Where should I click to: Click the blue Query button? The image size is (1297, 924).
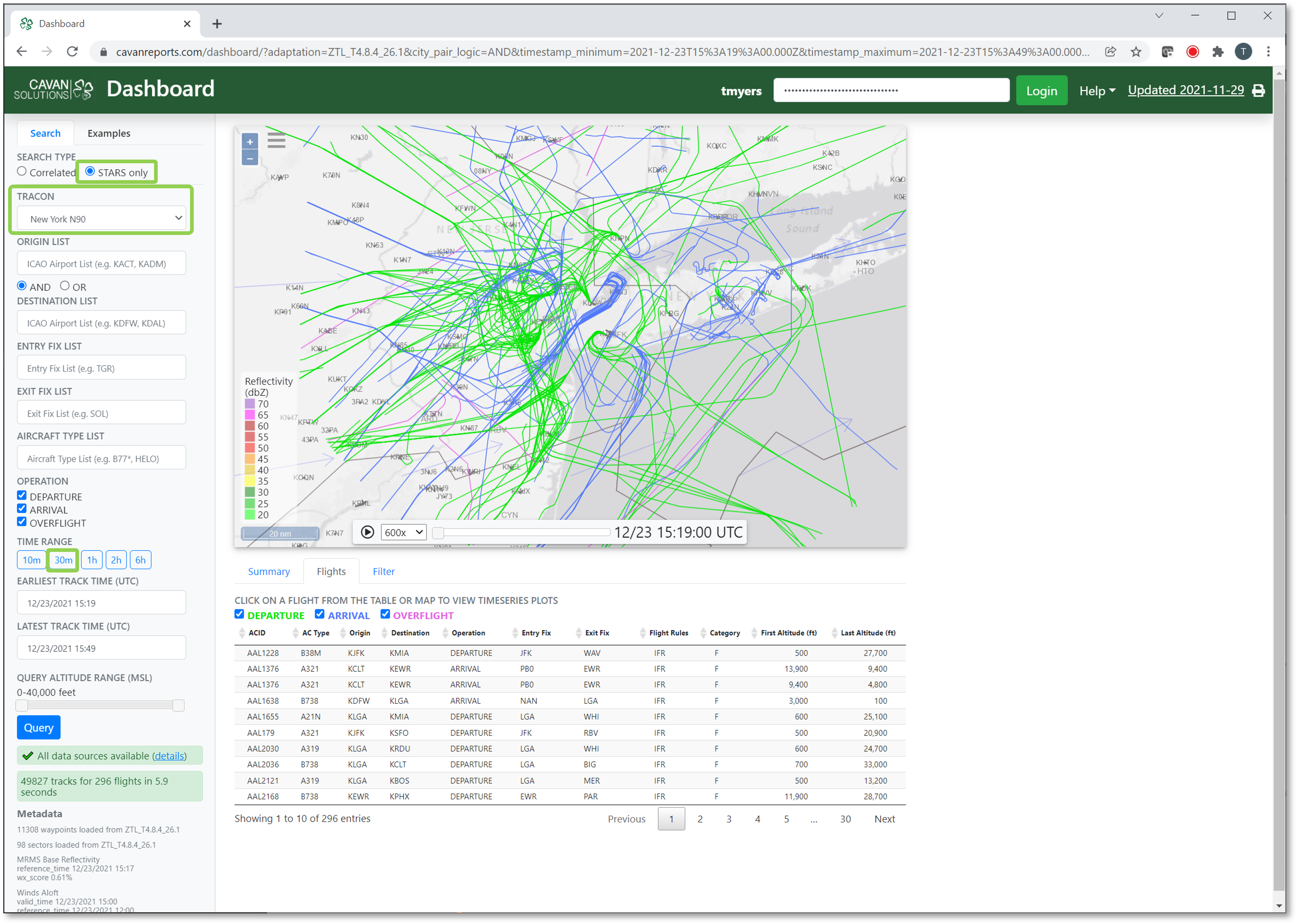point(39,728)
